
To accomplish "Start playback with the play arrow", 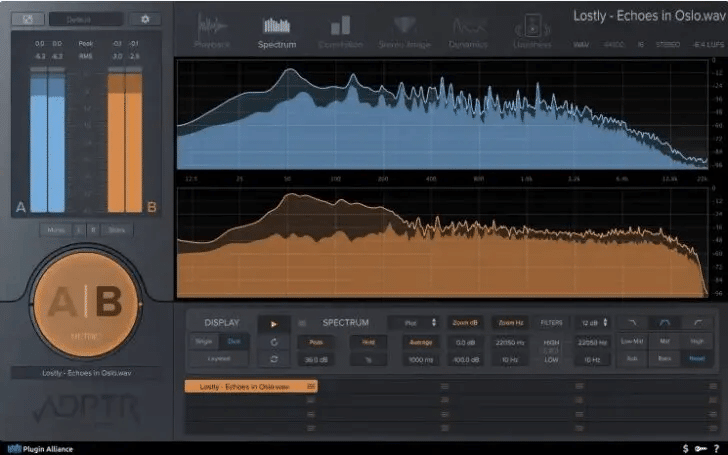I will [x=274, y=324].
